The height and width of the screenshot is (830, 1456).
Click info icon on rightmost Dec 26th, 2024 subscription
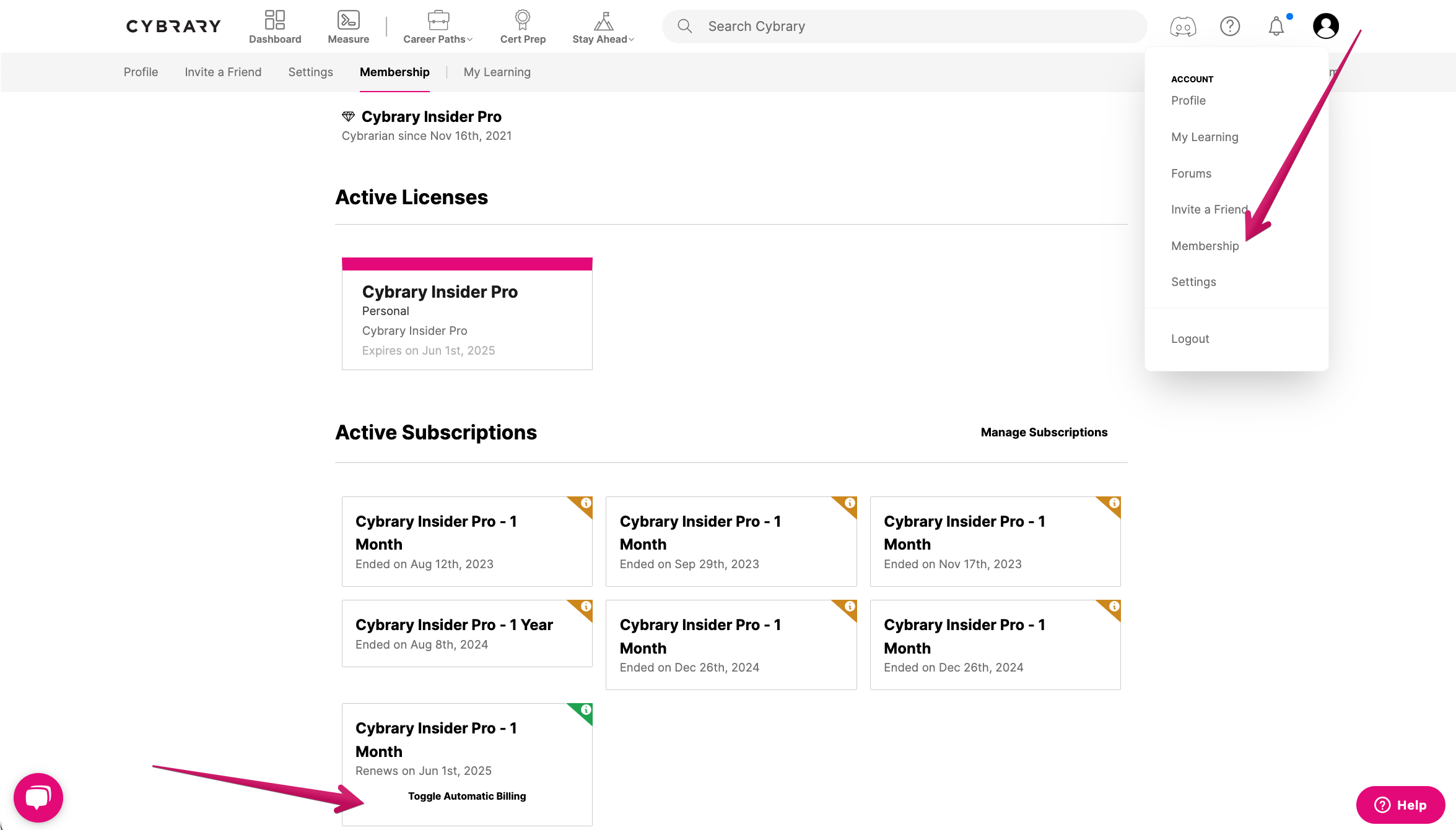pos(1114,607)
